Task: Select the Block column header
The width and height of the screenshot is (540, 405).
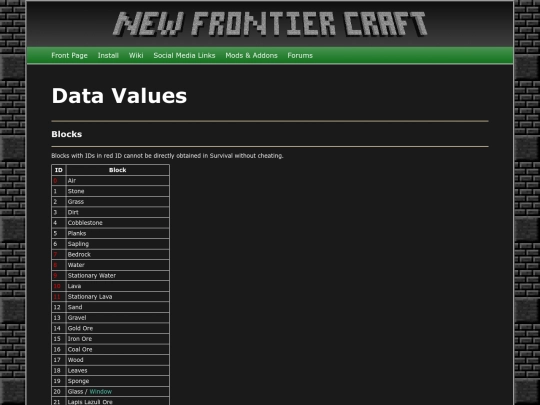Action: tap(117, 170)
